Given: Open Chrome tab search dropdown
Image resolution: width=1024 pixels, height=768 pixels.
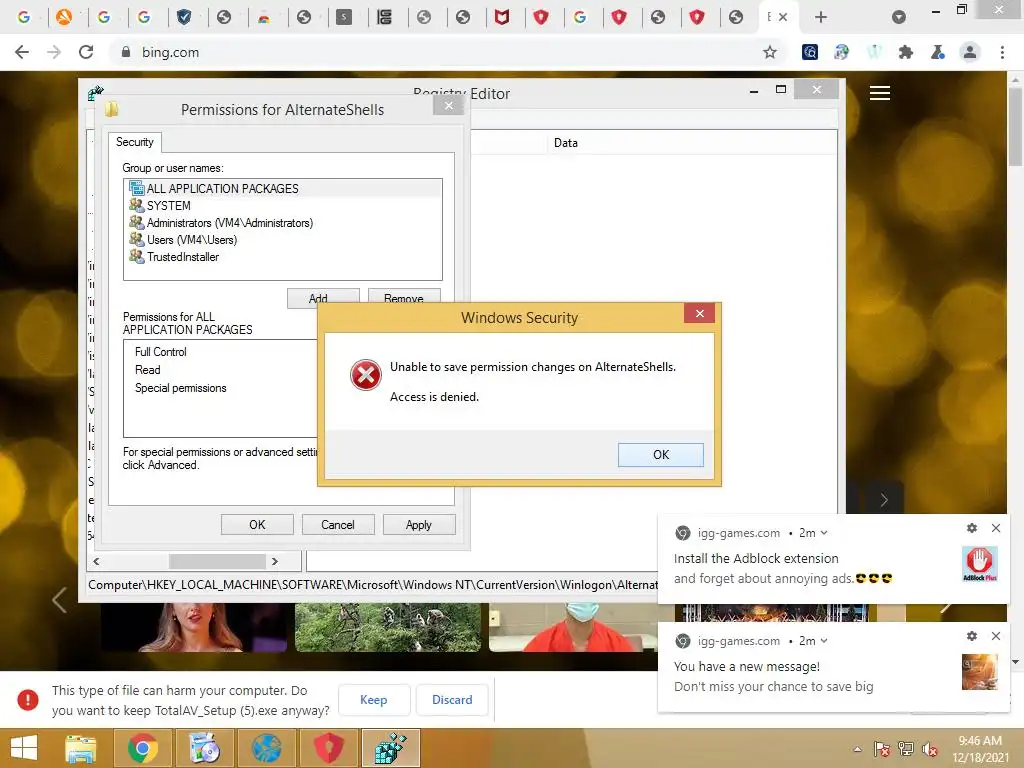Looking at the screenshot, I should click(899, 17).
